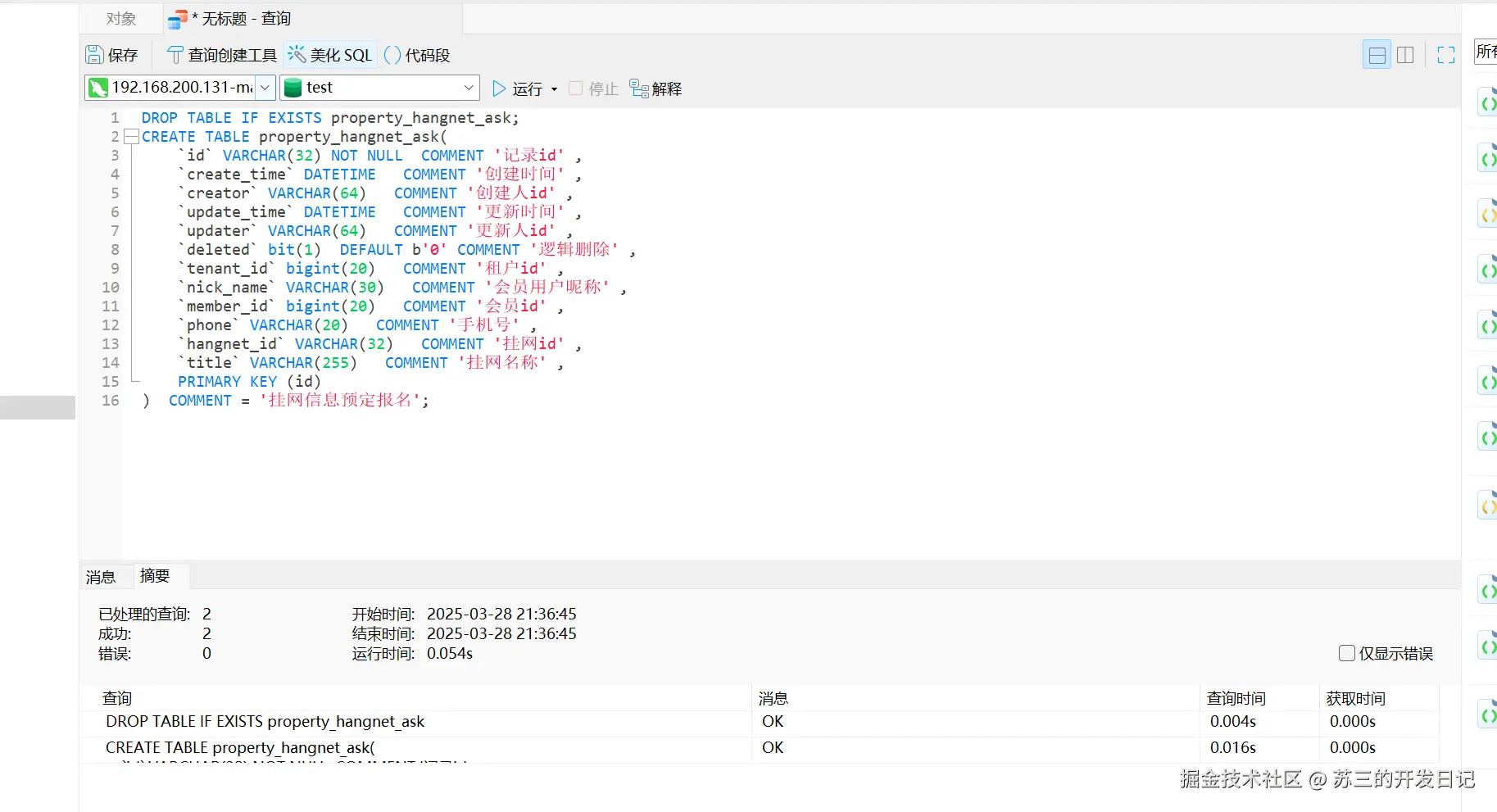Click the 结束时间 value in summary
1497x812 pixels.
(501, 633)
